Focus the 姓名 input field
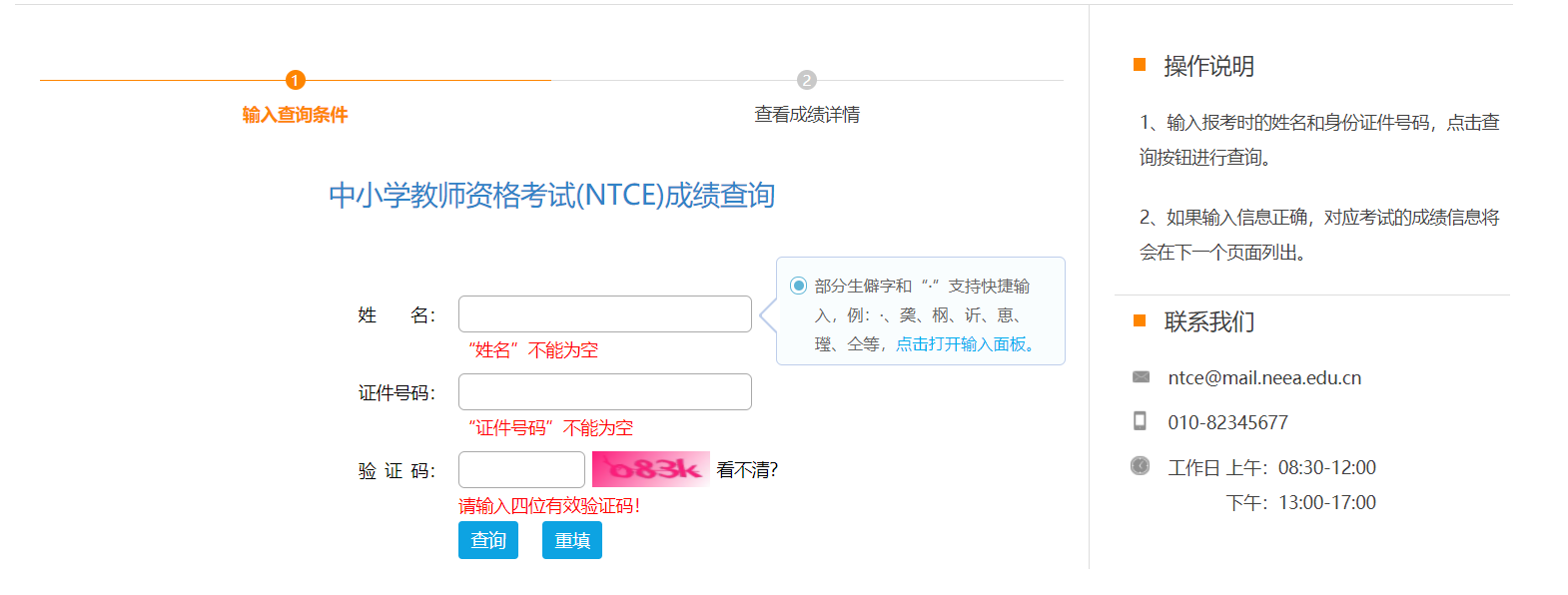The width and height of the screenshot is (1568, 595). (x=604, y=313)
